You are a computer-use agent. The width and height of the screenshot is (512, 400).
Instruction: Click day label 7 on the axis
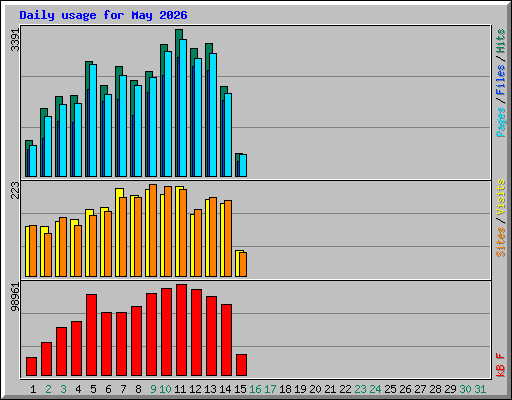pos(123,389)
